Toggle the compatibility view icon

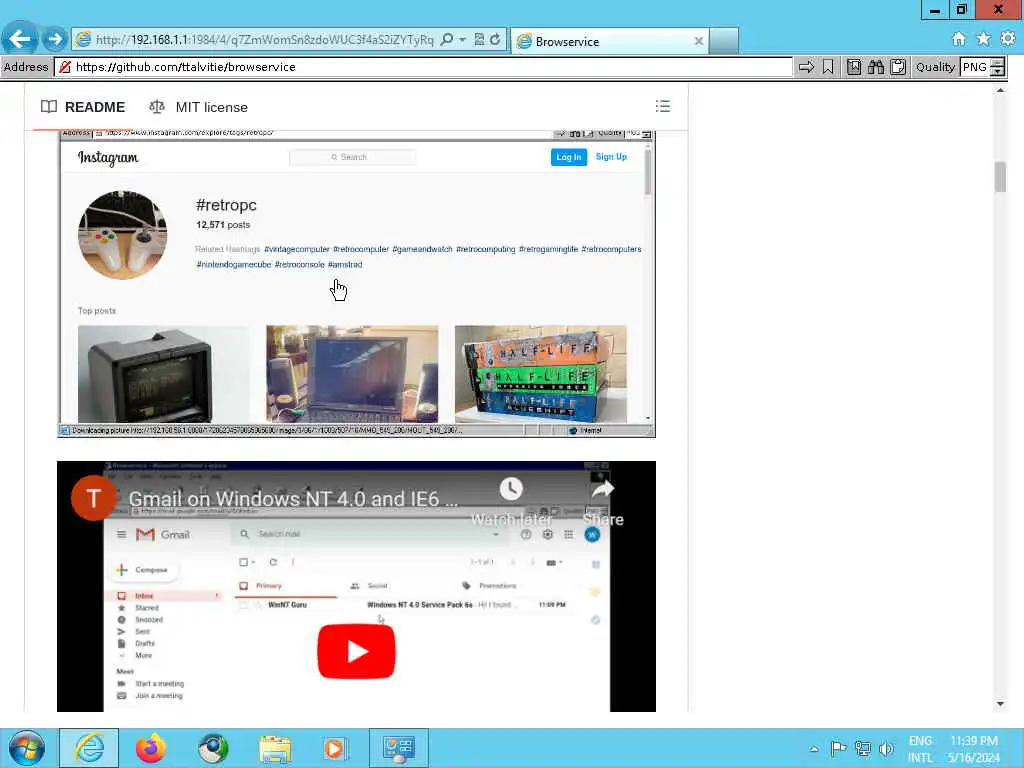pyautogui.click(x=479, y=40)
